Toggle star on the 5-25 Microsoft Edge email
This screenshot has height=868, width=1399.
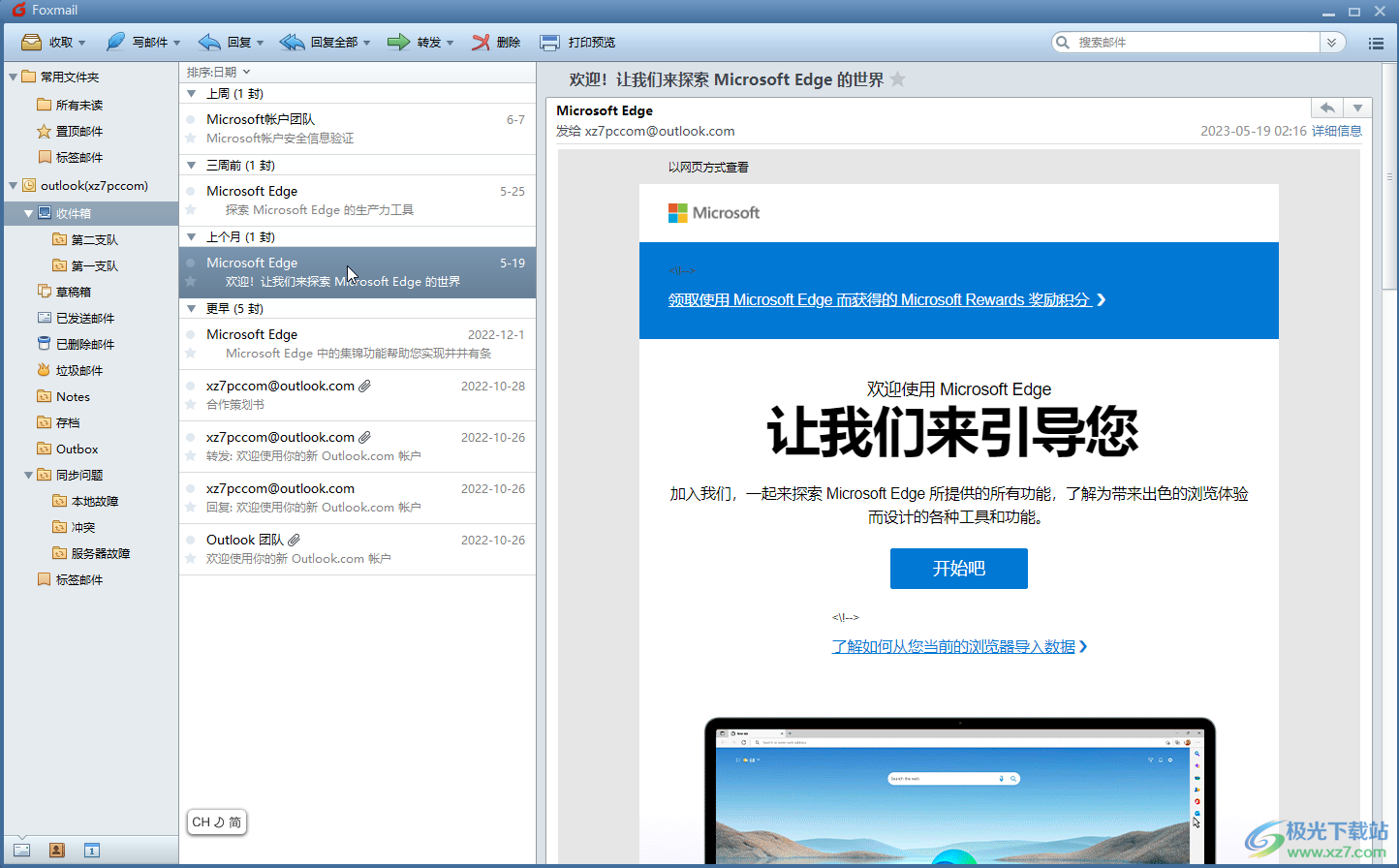191,210
